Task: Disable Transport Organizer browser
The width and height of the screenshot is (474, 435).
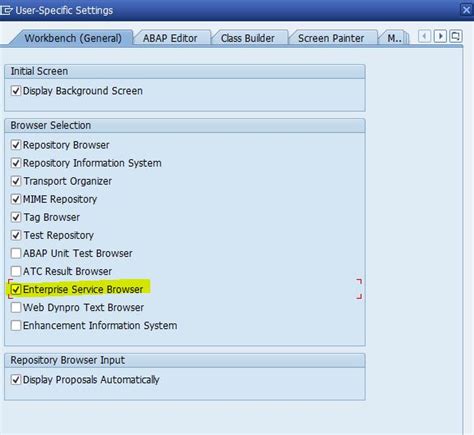Action: point(16,181)
